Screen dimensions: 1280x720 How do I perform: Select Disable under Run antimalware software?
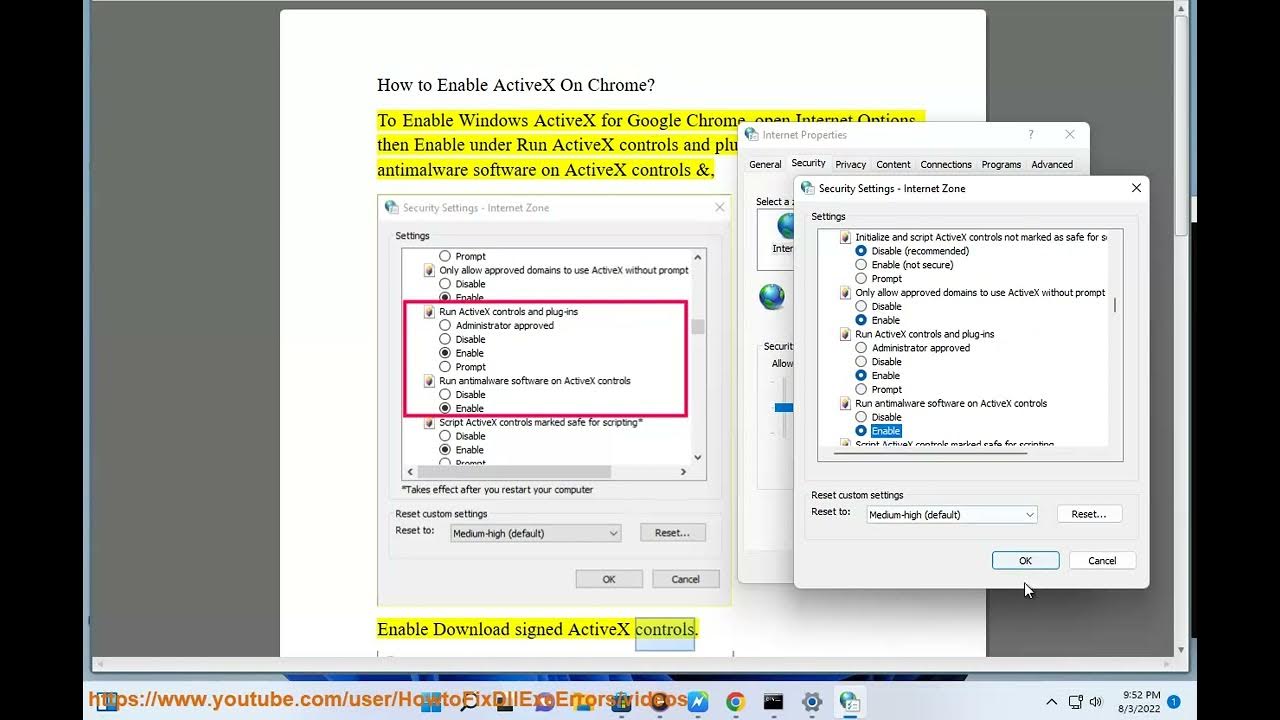861,417
